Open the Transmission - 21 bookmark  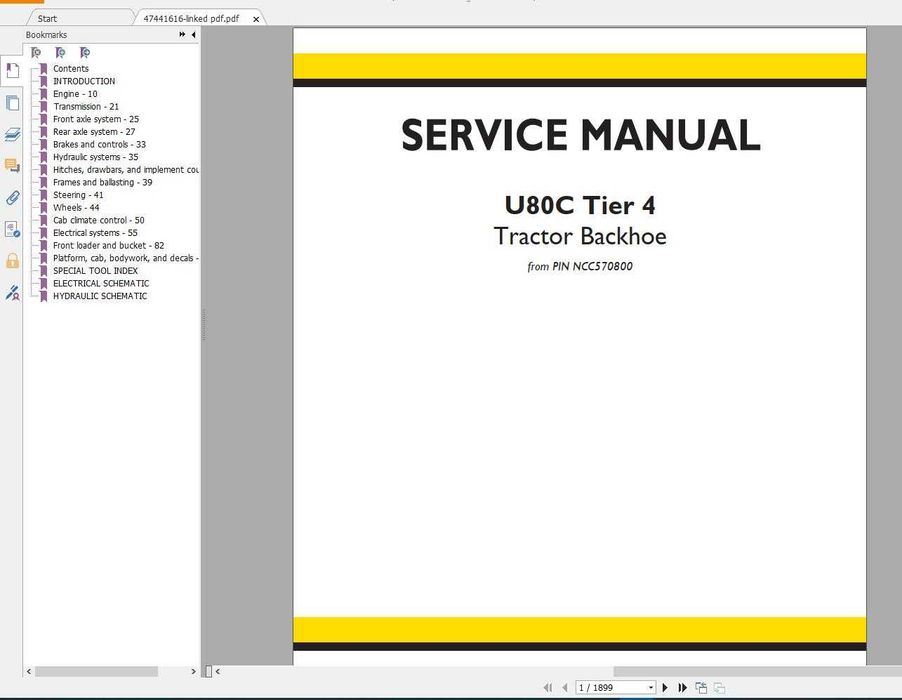click(x=86, y=106)
